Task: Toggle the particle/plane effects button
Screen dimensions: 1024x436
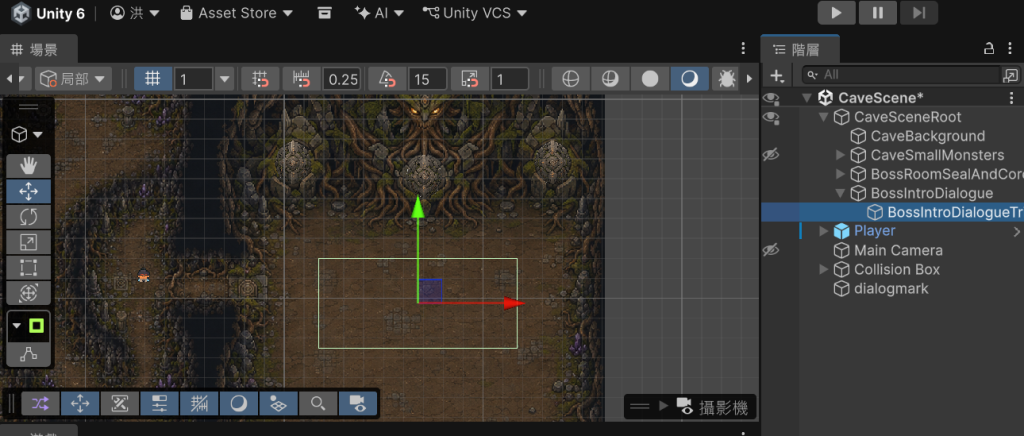Action: [279, 404]
